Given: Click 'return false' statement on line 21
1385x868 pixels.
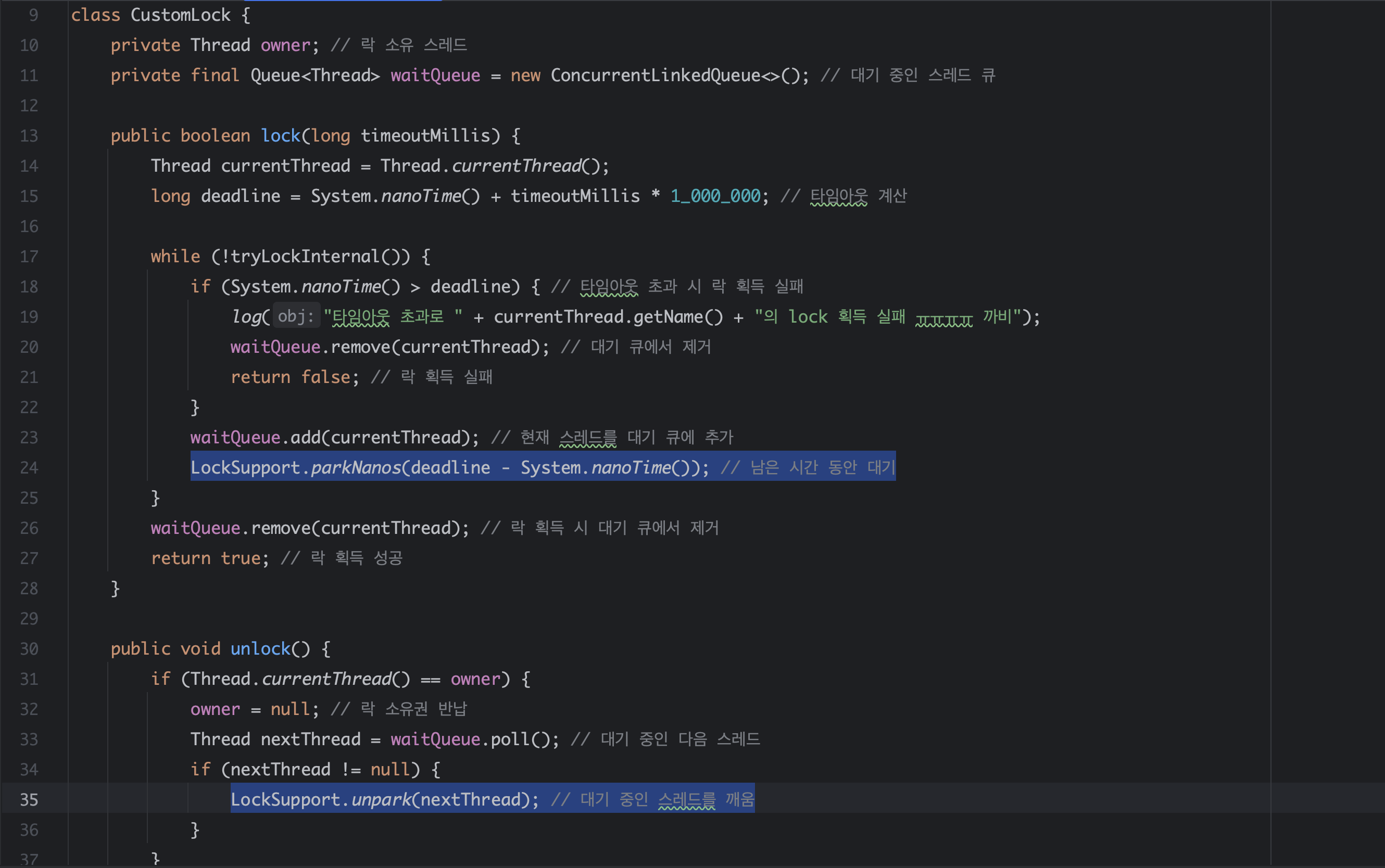Looking at the screenshot, I should coord(290,377).
